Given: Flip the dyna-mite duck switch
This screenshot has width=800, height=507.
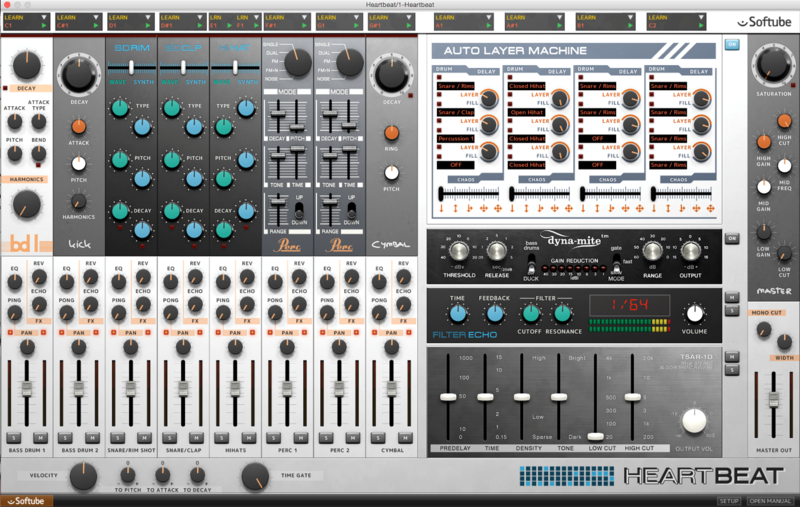Looking at the screenshot, I should [x=531, y=264].
